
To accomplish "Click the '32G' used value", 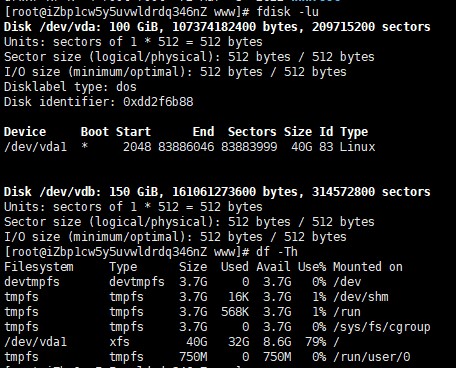I will (x=238, y=342).
